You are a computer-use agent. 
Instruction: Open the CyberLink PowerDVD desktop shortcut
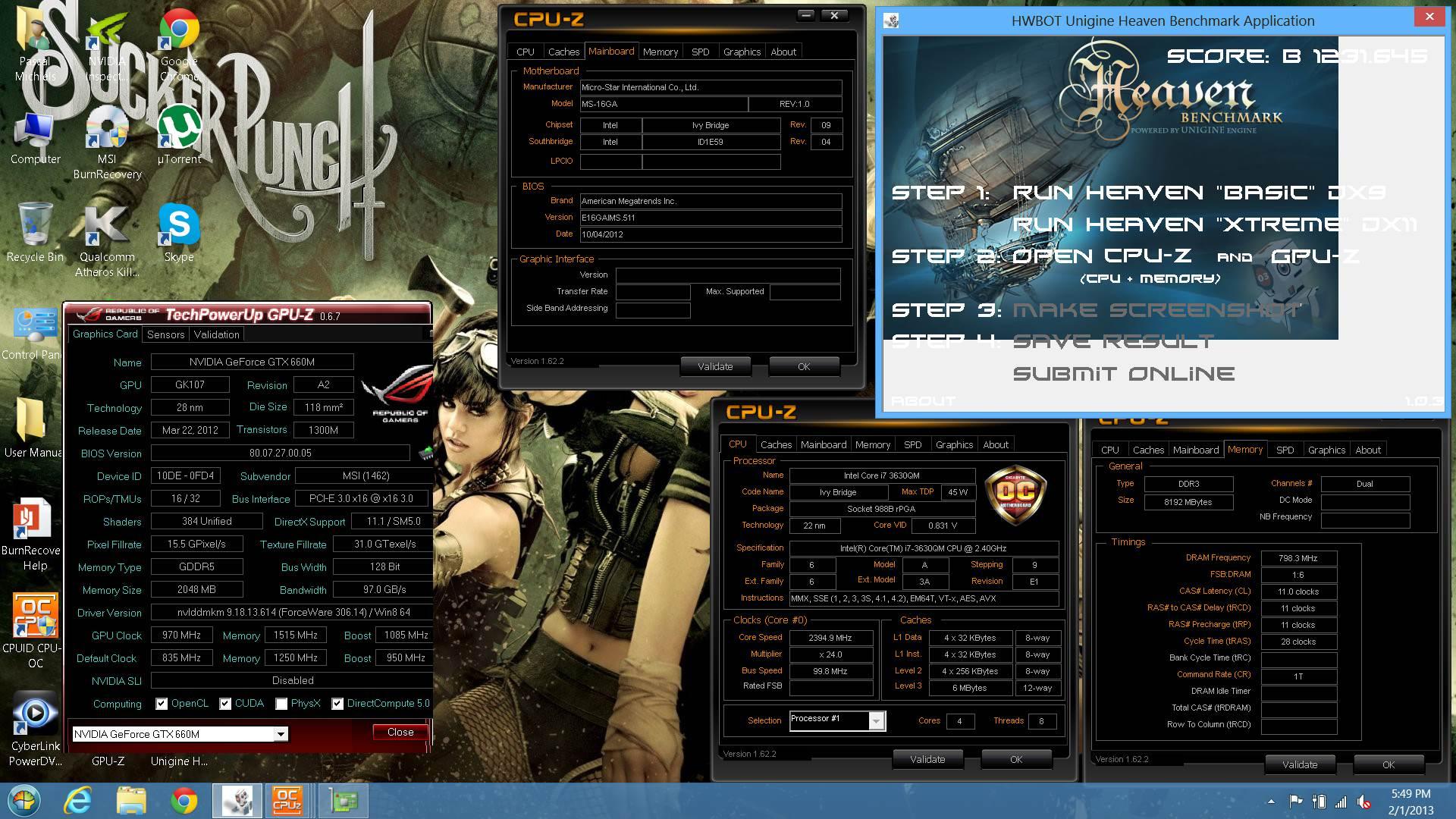pyautogui.click(x=35, y=730)
